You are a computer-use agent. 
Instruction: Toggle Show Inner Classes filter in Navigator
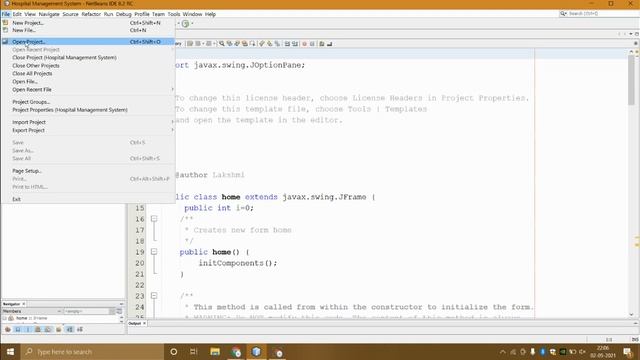[48, 329]
